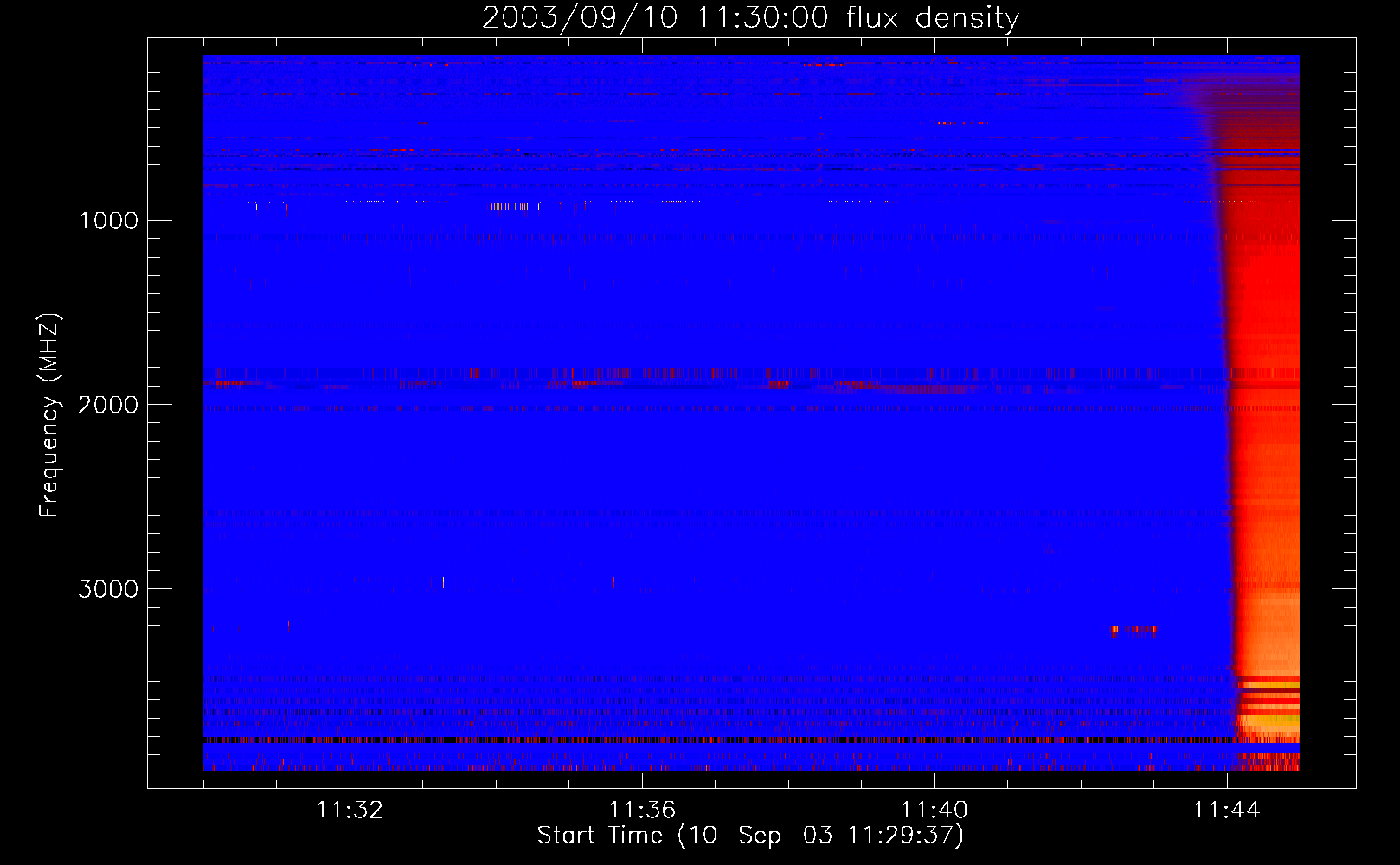Screen dimensions: 1400x865
Task: Click the 'Start Time (10-Sep-03 11:29:37)' axis label
Action: click(750, 836)
